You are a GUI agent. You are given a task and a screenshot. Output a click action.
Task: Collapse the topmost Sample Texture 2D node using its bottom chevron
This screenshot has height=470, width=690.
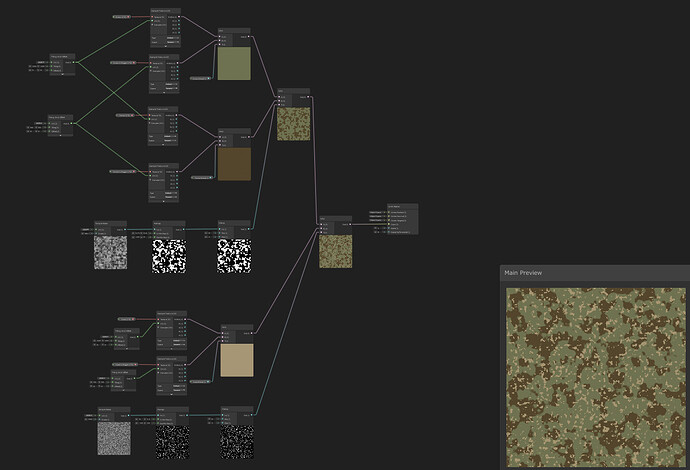(165, 46)
